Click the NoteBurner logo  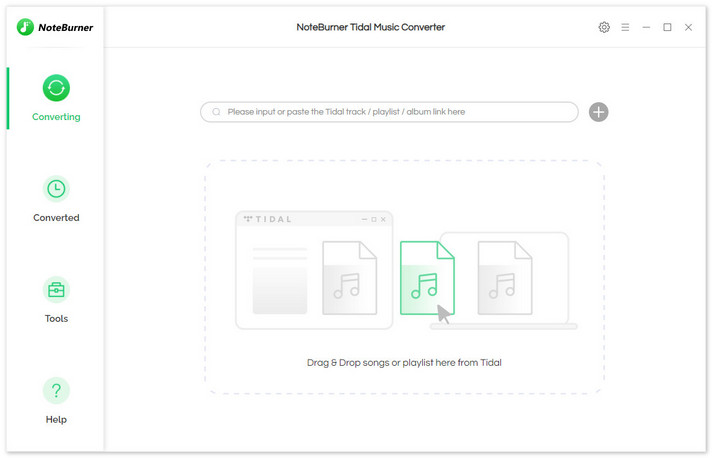pos(55,27)
